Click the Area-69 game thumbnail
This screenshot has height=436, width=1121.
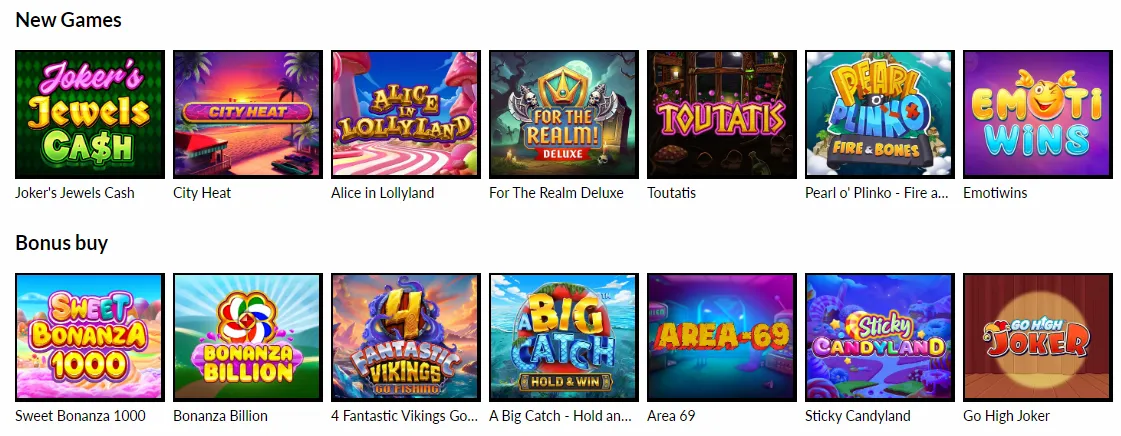722,337
